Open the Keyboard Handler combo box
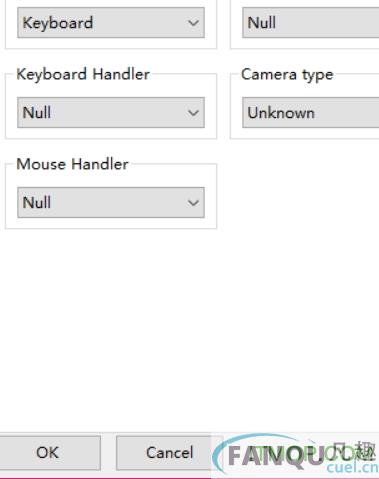The image size is (379, 479). pyautogui.click(x=111, y=112)
